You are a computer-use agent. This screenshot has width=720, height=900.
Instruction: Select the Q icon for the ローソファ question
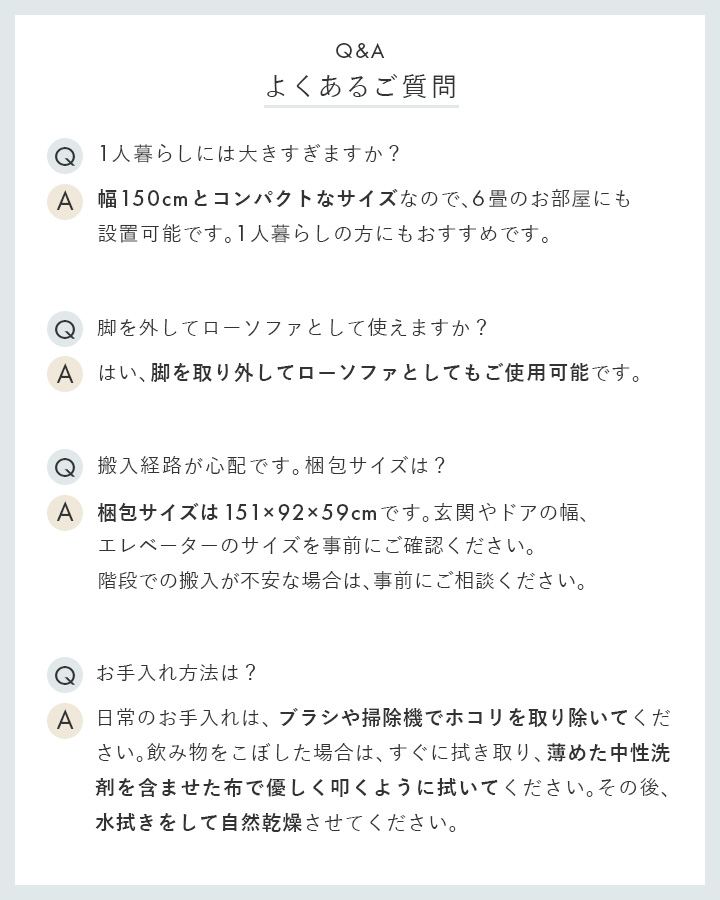click(65, 329)
